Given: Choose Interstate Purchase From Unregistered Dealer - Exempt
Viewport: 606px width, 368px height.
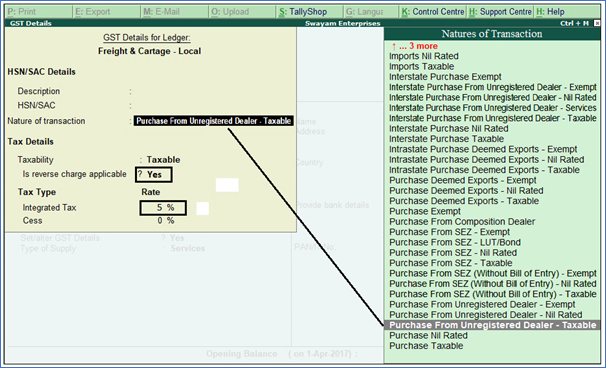Looking at the screenshot, I should pos(493,87).
